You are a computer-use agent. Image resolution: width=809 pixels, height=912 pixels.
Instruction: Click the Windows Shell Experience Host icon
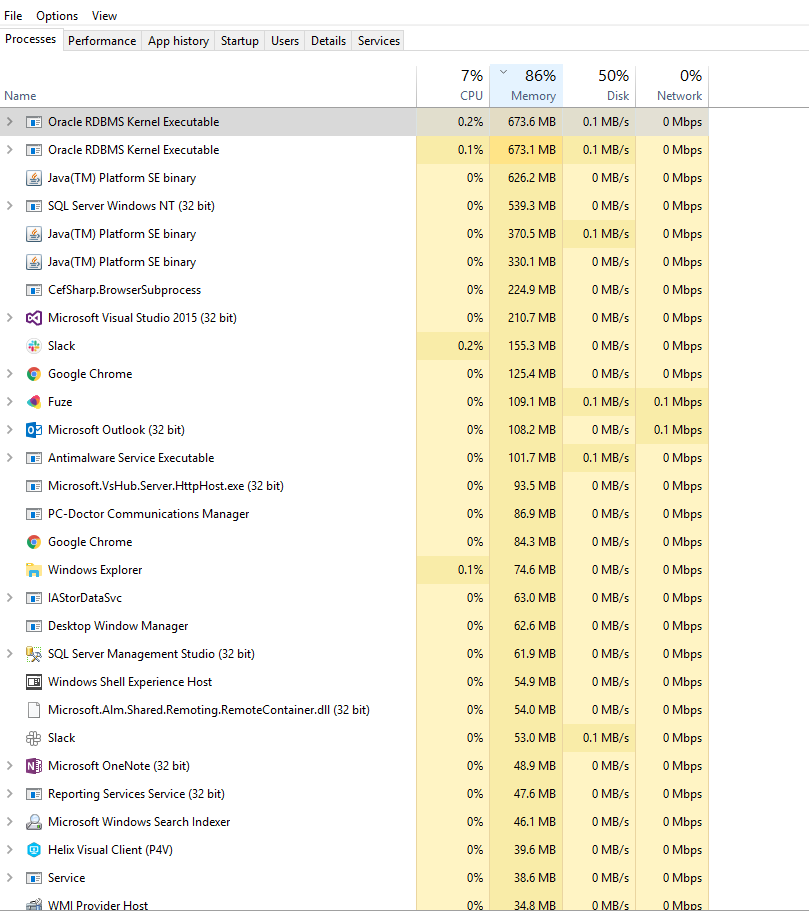[x=34, y=682]
